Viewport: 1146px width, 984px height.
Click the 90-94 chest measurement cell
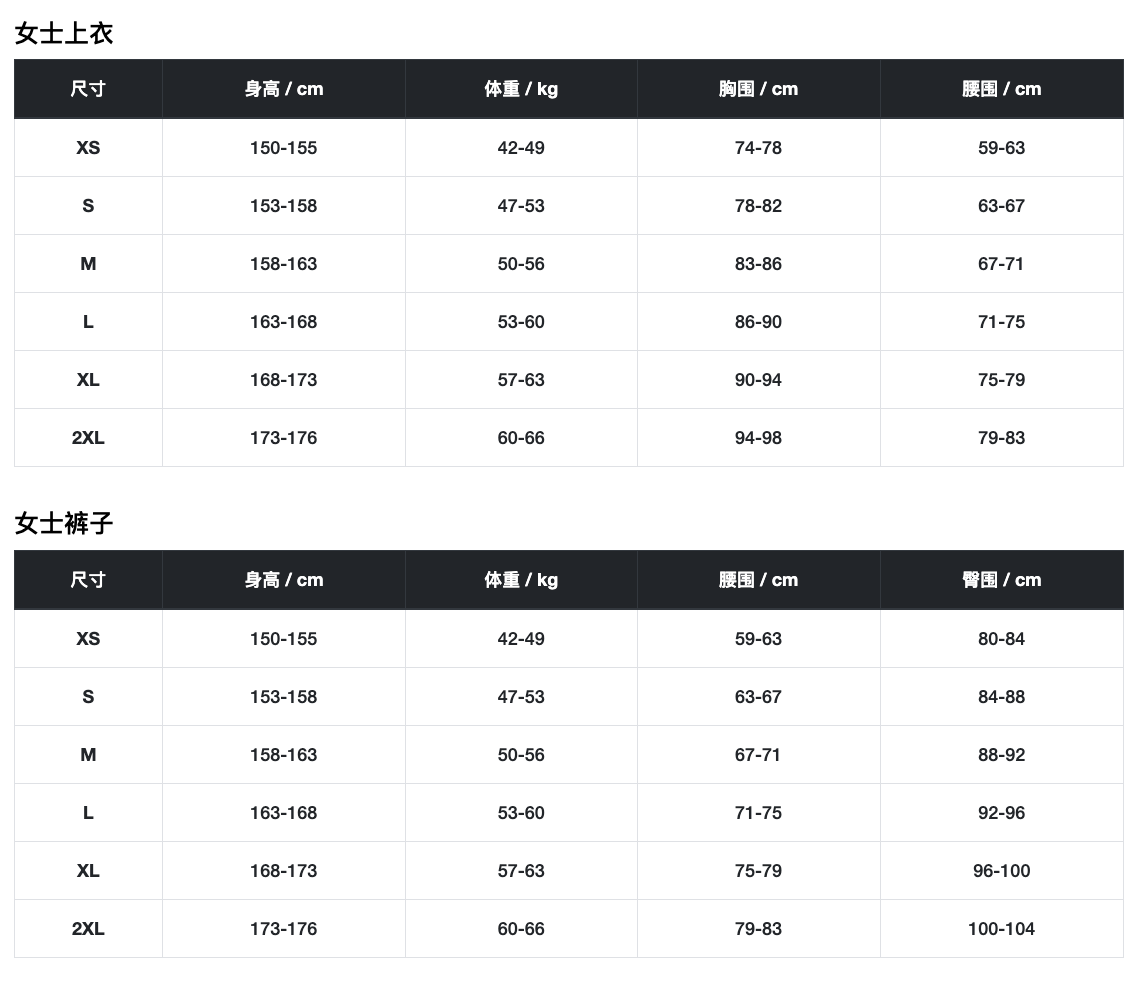tap(758, 380)
